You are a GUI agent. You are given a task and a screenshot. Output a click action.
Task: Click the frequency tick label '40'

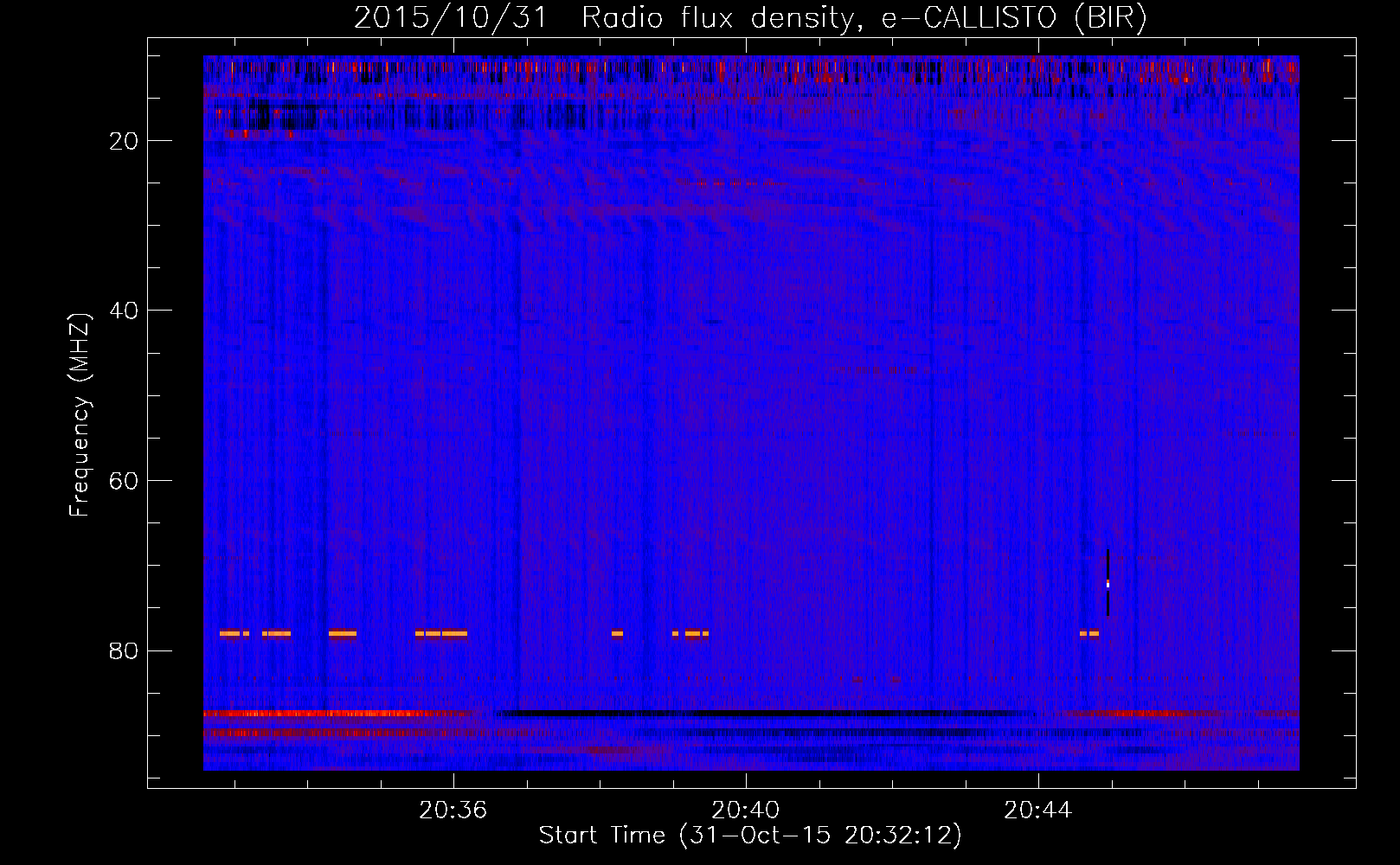click(125, 311)
